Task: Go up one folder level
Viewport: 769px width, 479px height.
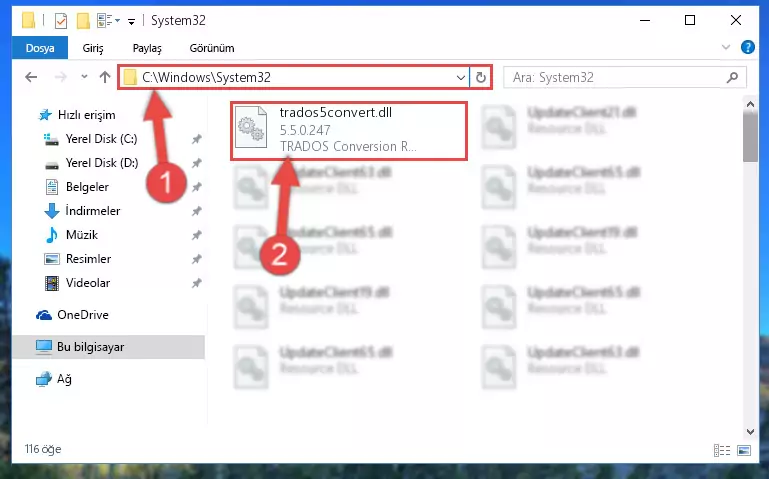Action: [x=105, y=77]
